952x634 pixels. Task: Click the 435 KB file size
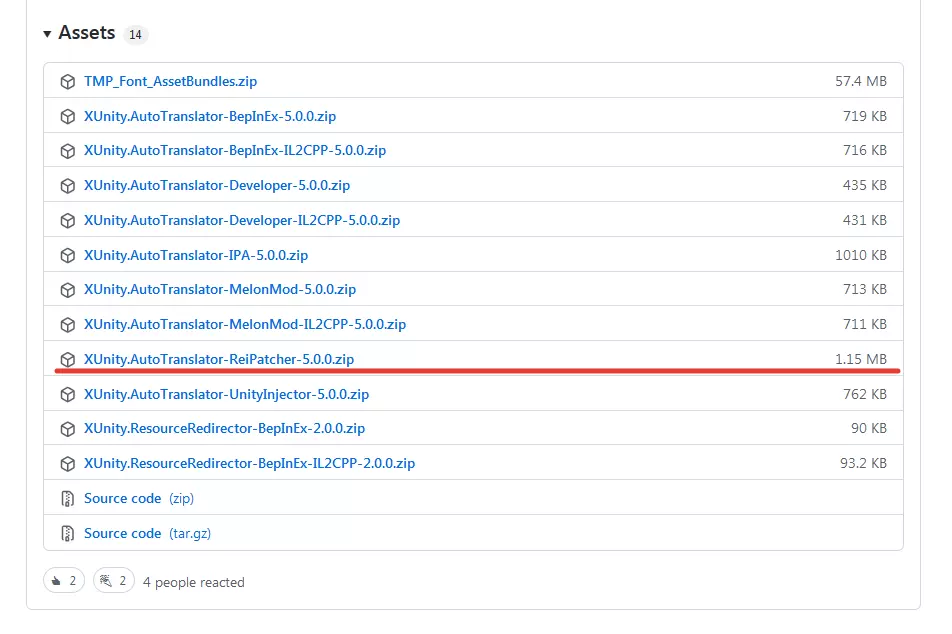point(865,185)
